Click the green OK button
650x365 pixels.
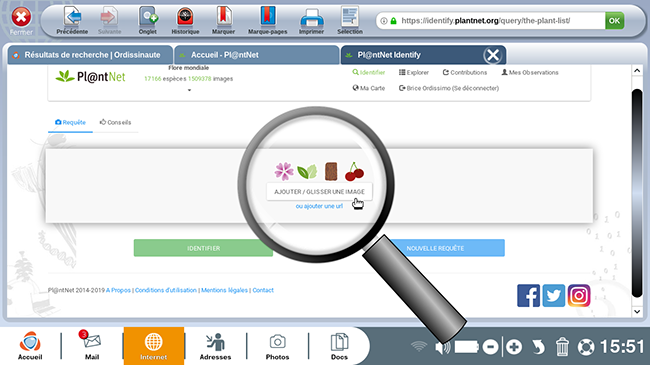(614, 20)
